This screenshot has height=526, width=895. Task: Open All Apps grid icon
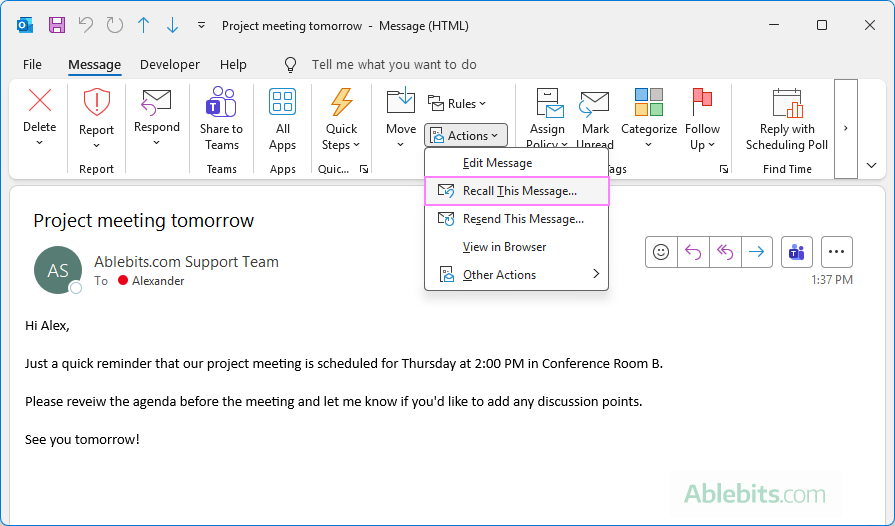tap(283, 102)
